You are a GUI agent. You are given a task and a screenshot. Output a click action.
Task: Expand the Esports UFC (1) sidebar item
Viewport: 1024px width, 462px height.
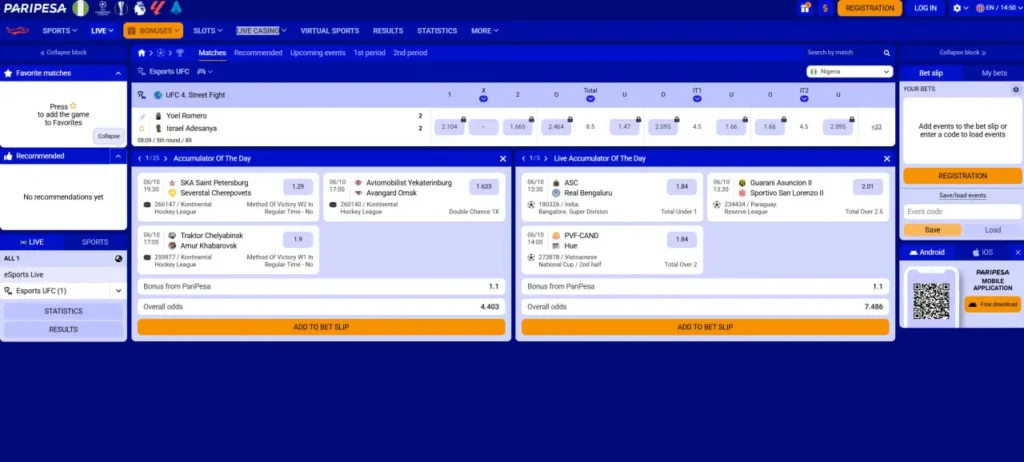pos(118,291)
